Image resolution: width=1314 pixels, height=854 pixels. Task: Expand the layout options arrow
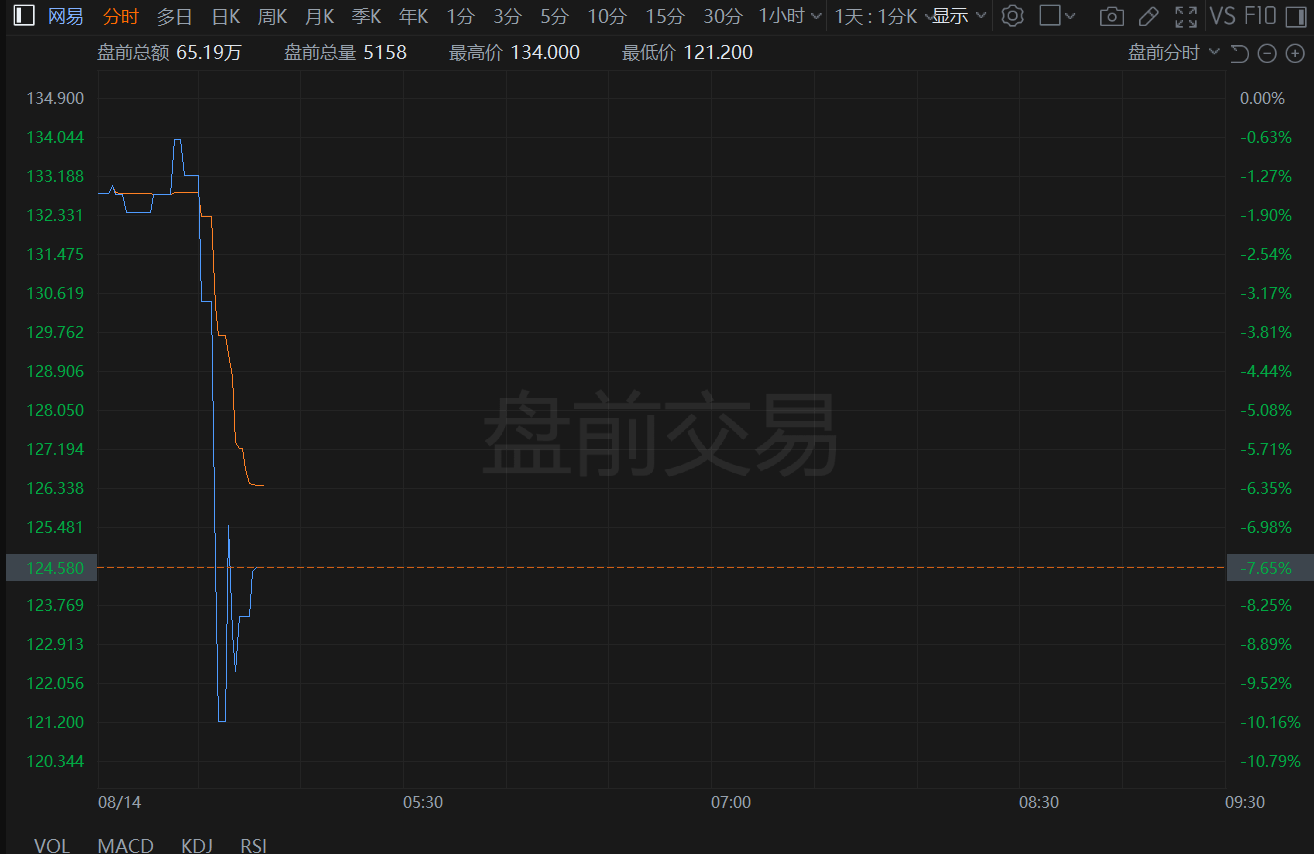pos(1071,16)
